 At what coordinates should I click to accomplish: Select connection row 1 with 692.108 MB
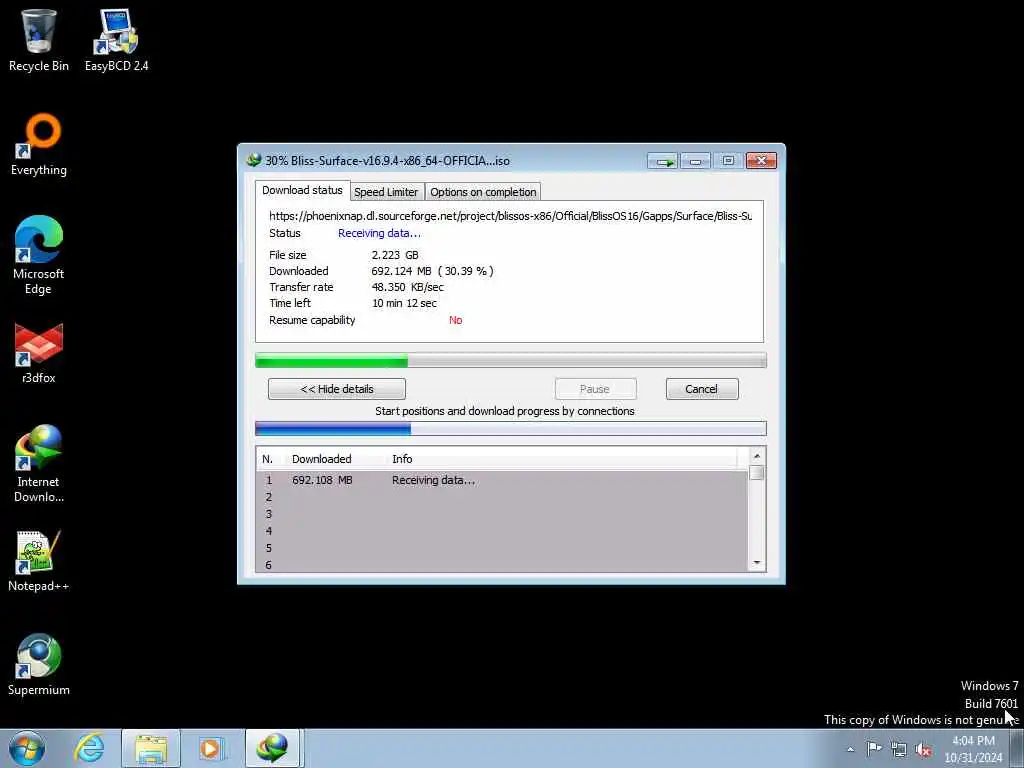502,480
